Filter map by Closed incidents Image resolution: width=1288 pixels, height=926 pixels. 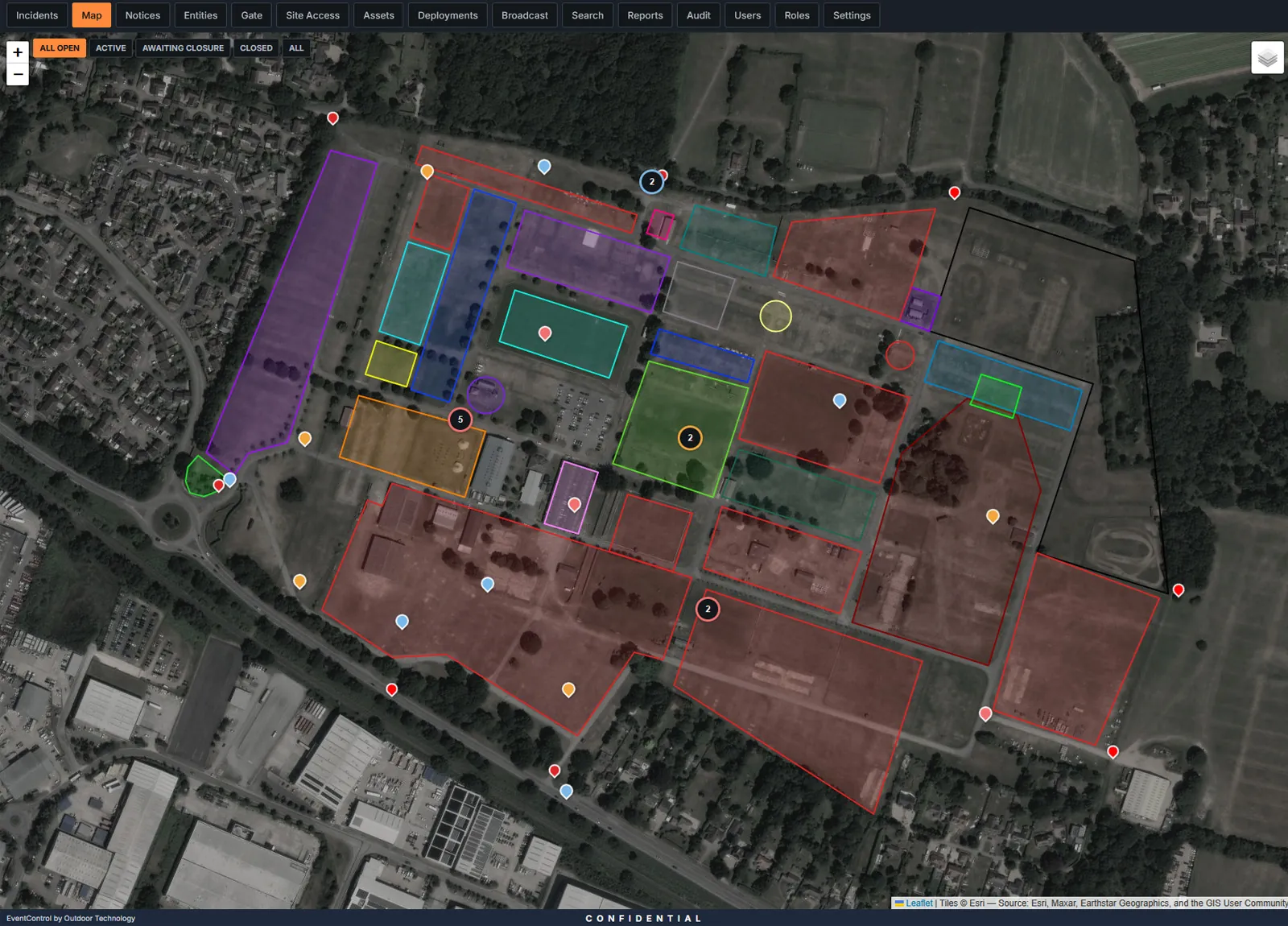256,48
